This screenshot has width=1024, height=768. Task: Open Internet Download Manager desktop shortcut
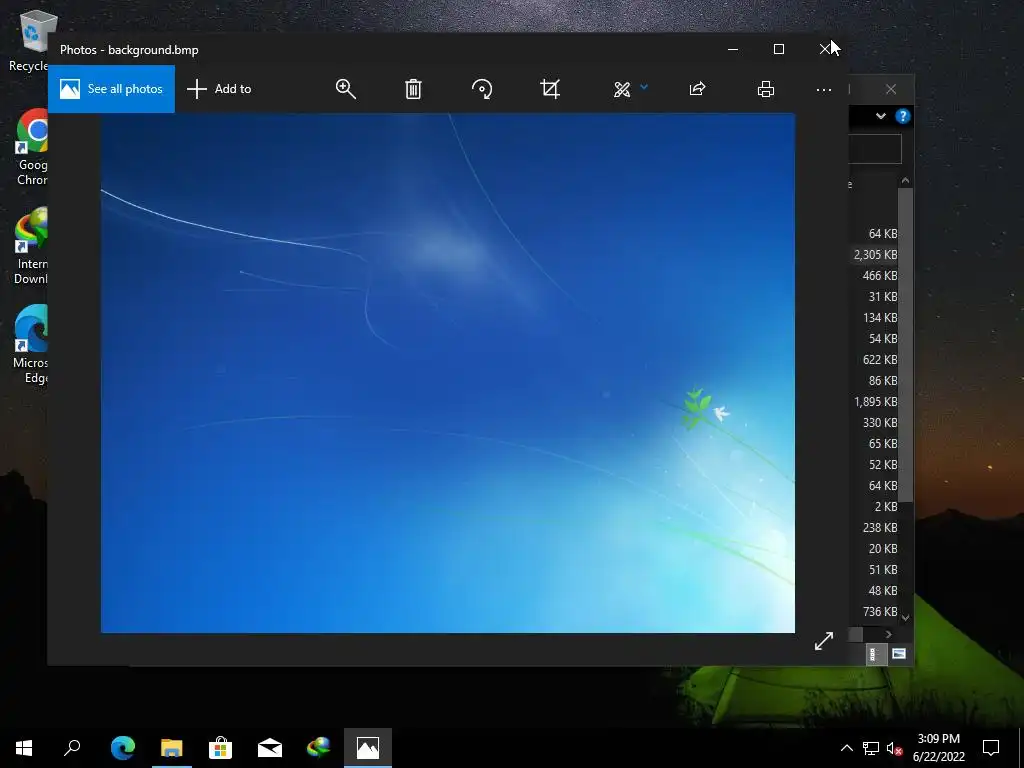pos(31,246)
